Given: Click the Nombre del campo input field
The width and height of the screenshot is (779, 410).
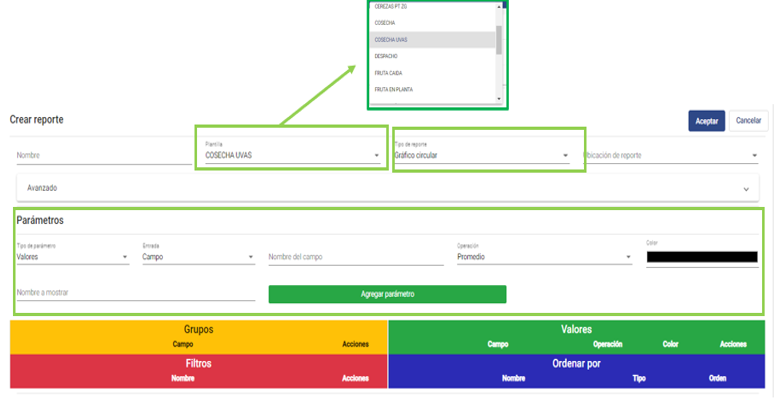Looking at the screenshot, I should (x=355, y=257).
